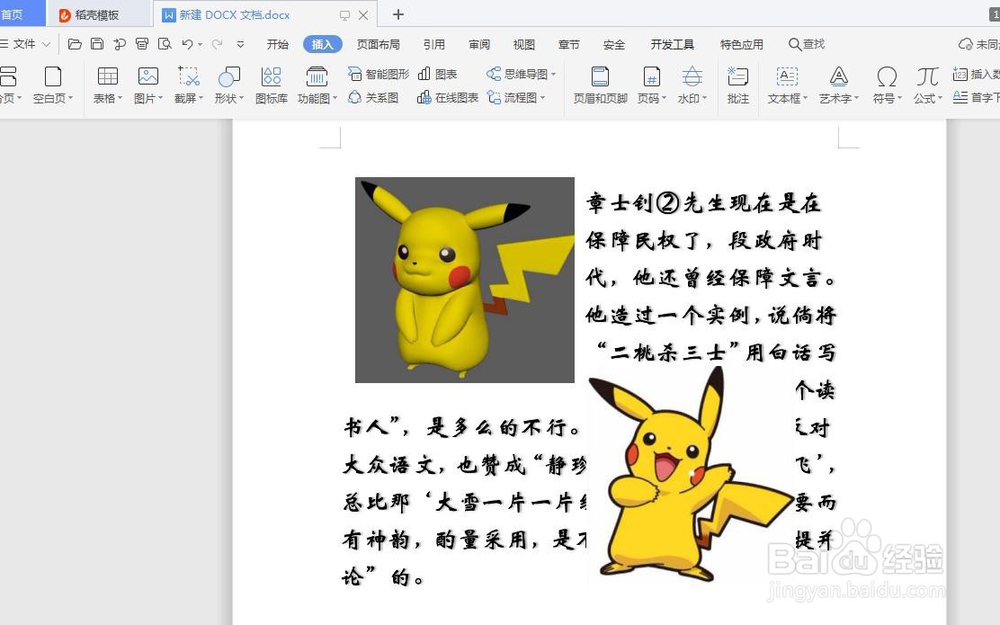Edit the header and footer (页眉和页脚)
This screenshot has height=625, width=1000.
pos(600,85)
